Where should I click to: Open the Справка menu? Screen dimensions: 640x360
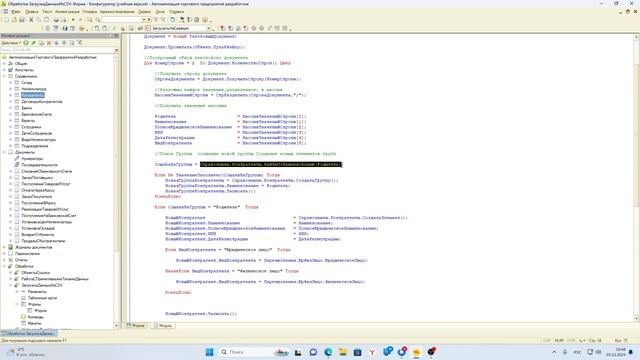pyautogui.click(x=177, y=12)
